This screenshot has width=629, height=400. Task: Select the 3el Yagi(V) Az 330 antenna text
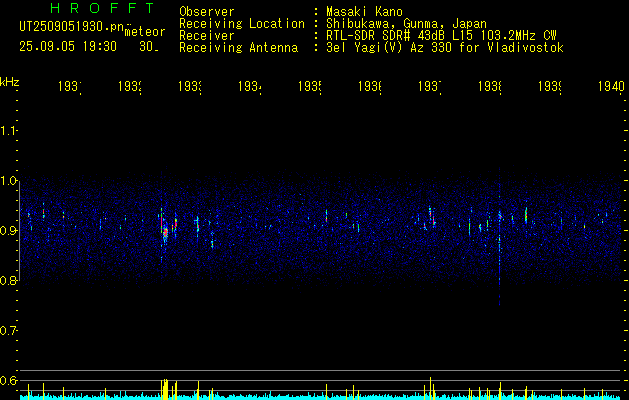(445, 48)
